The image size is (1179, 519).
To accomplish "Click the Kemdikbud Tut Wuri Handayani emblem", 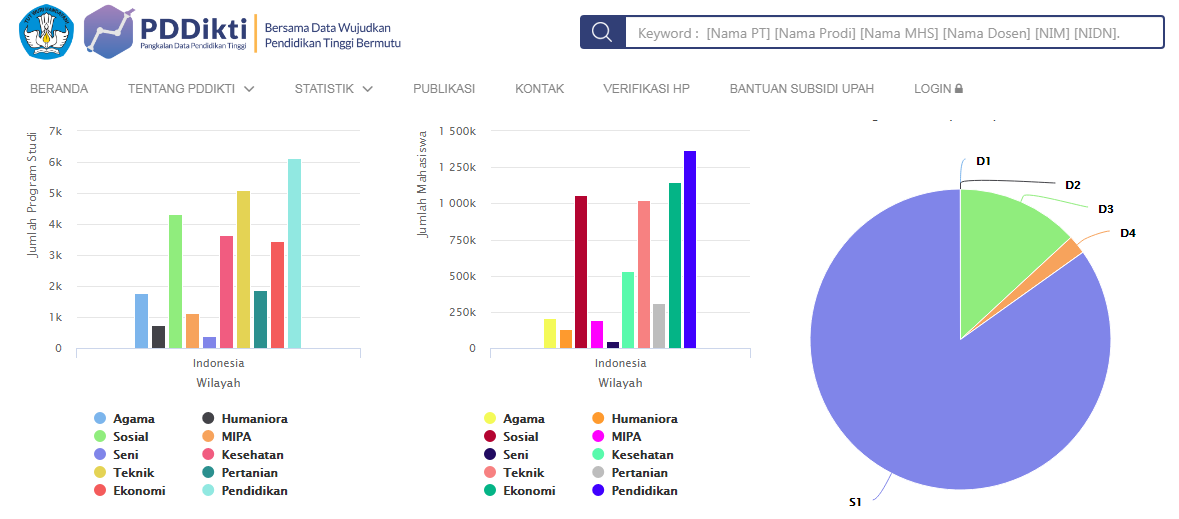I will (x=46, y=31).
